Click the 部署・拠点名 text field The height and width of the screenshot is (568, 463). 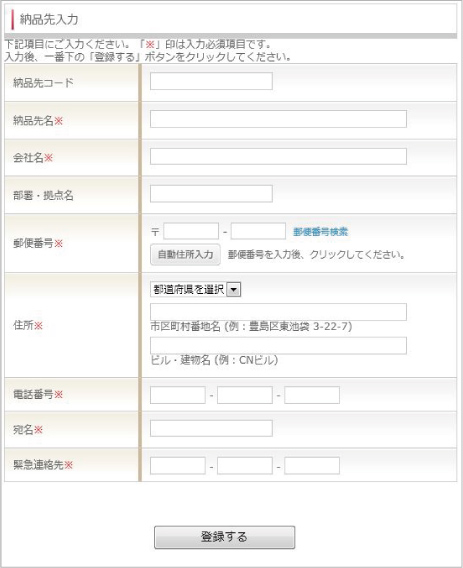pos(211,194)
